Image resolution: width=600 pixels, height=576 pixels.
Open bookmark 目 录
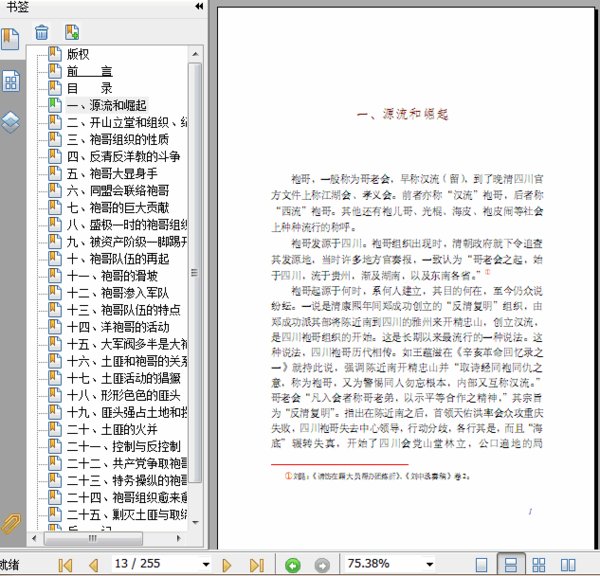[90, 88]
